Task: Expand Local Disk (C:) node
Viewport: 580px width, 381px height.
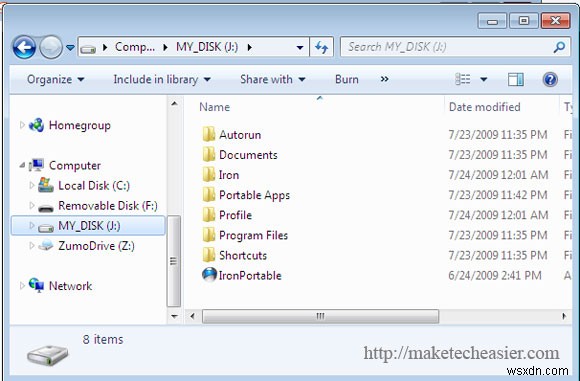Action: [x=31, y=185]
